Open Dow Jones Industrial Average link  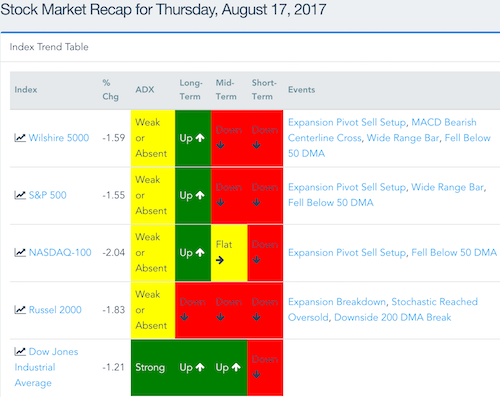(46, 367)
